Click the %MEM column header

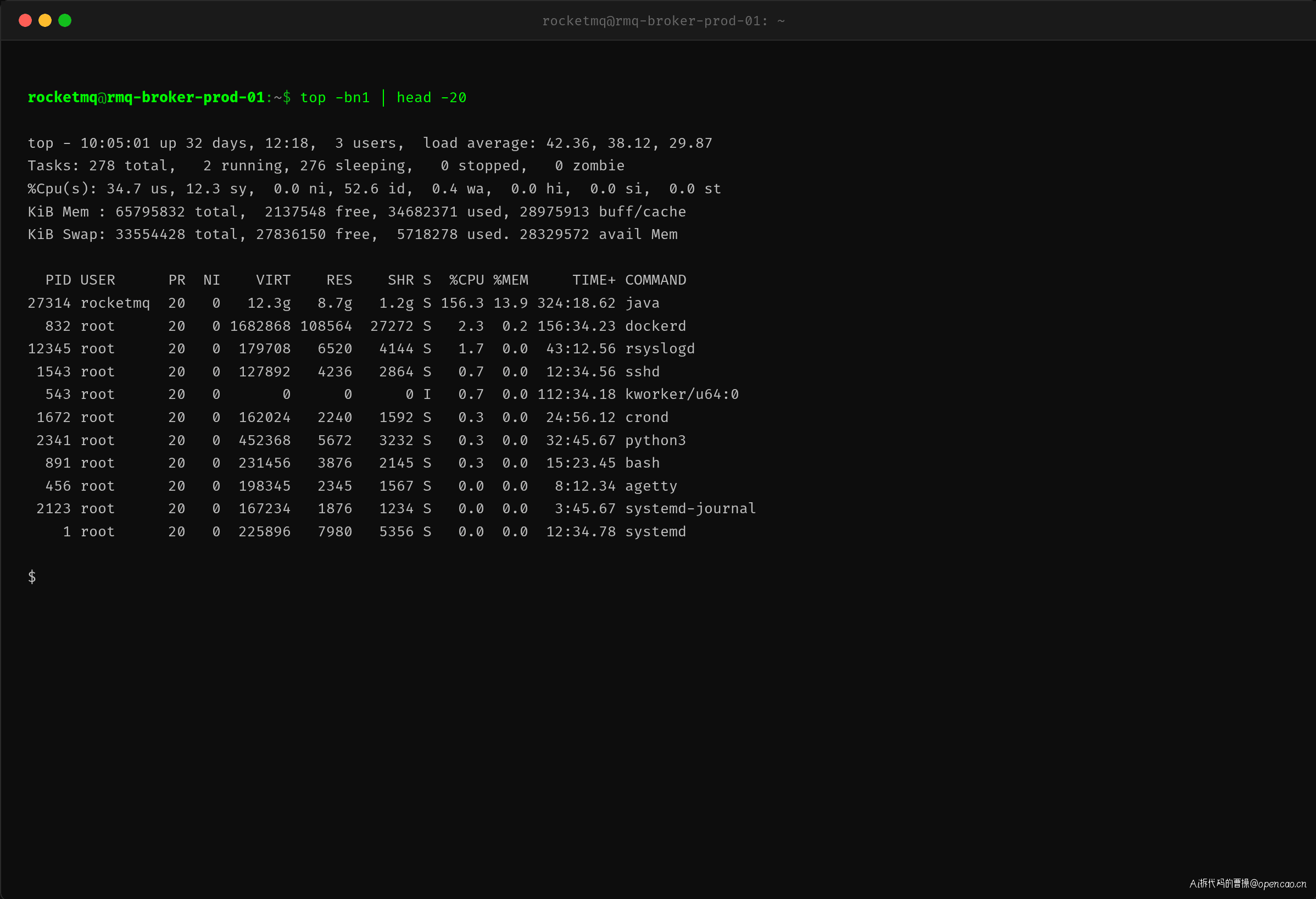pyautogui.click(x=511, y=280)
